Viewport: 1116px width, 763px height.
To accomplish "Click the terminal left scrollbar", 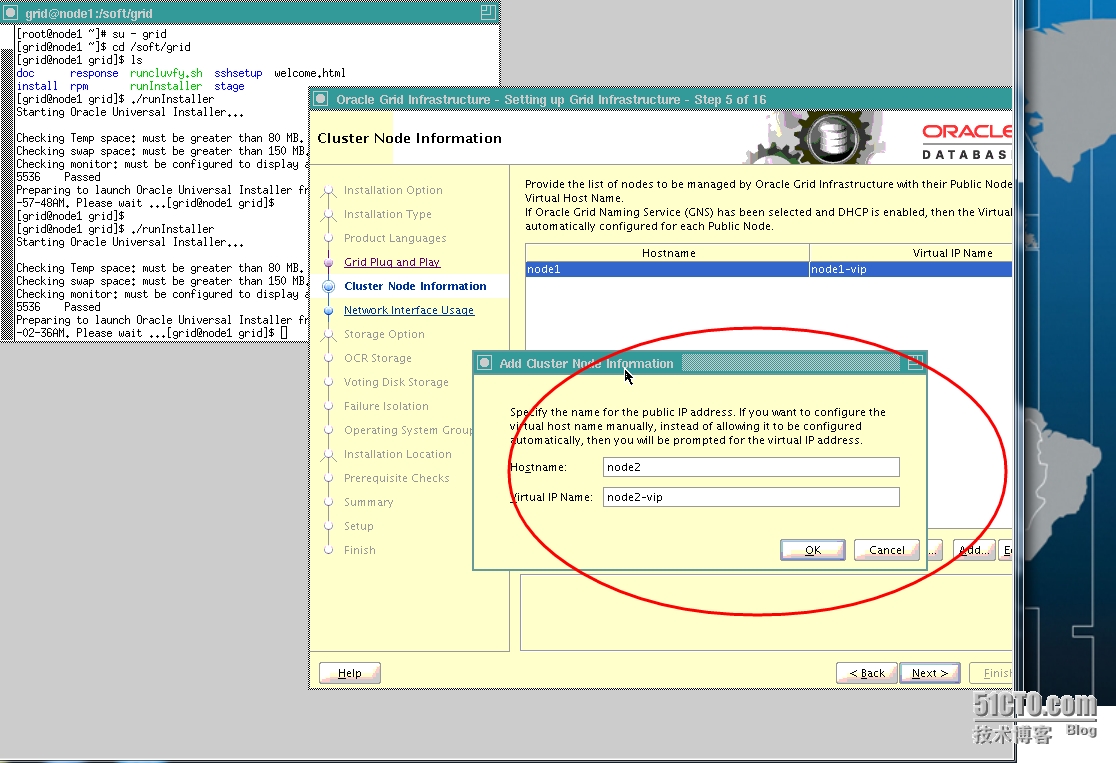I will (x=7, y=184).
